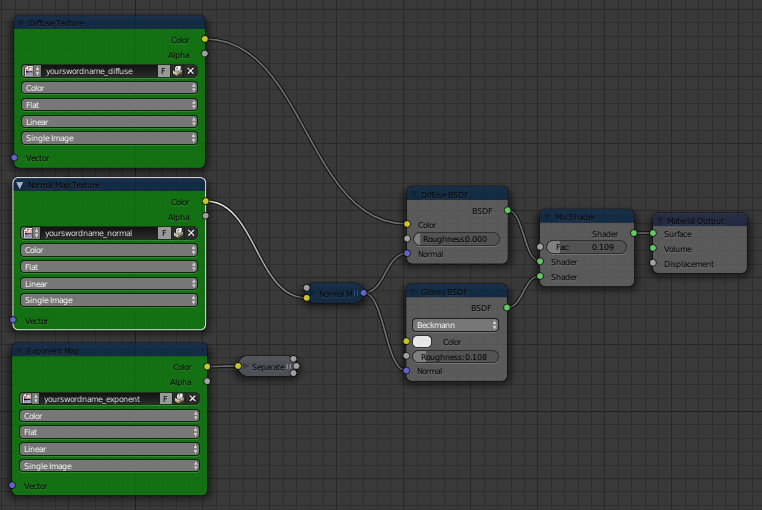Image resolution: width=762 pixels, height=510 pixels.
Task: Click the yourswordname_normal image name field
Action: pyautogui.click(x=100, y=233)
